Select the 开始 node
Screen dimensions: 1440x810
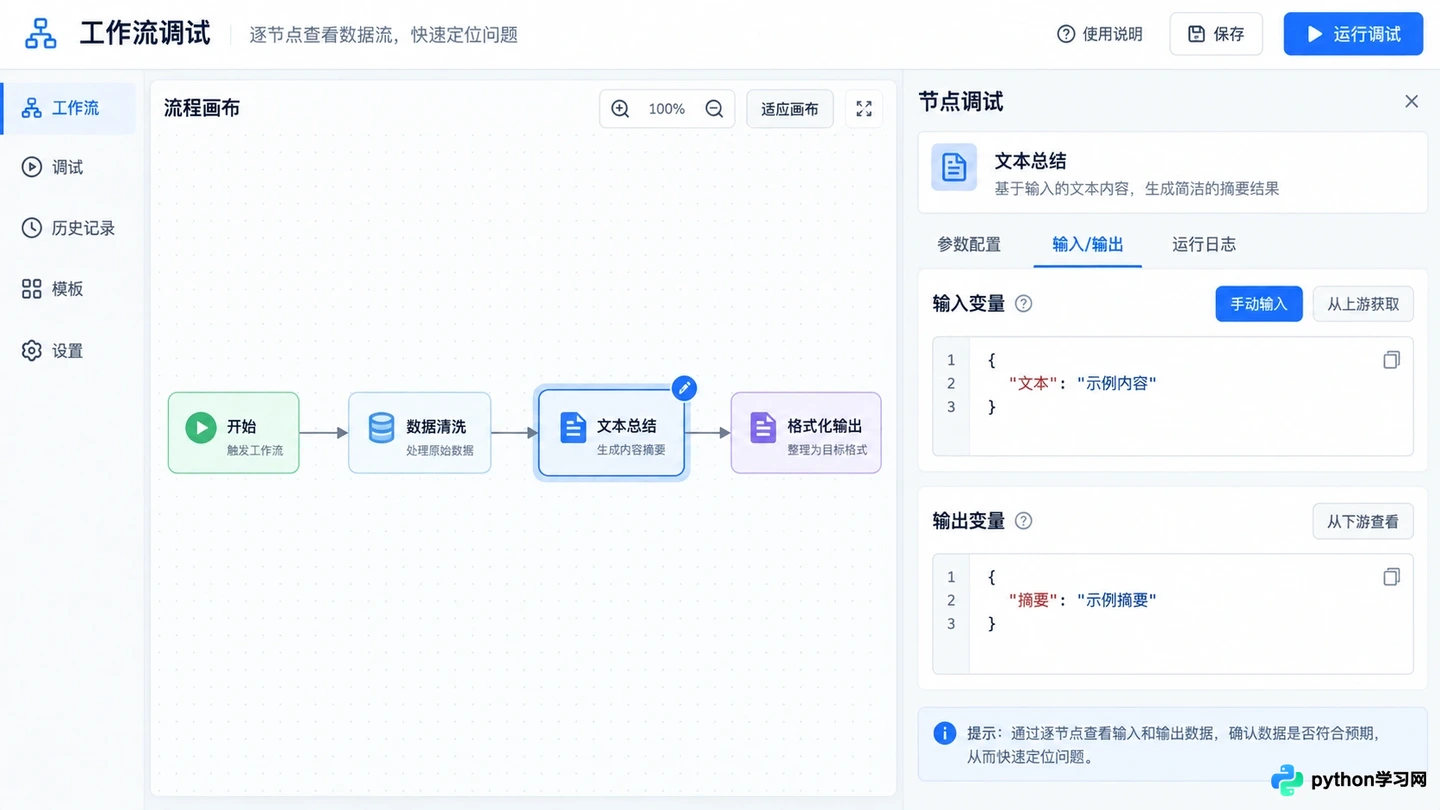click(x=233, y=433)
